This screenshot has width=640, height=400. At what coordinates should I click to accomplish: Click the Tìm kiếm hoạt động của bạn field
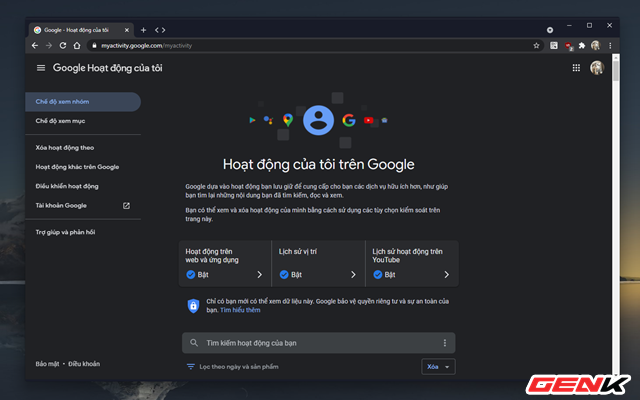coord(318,343)
